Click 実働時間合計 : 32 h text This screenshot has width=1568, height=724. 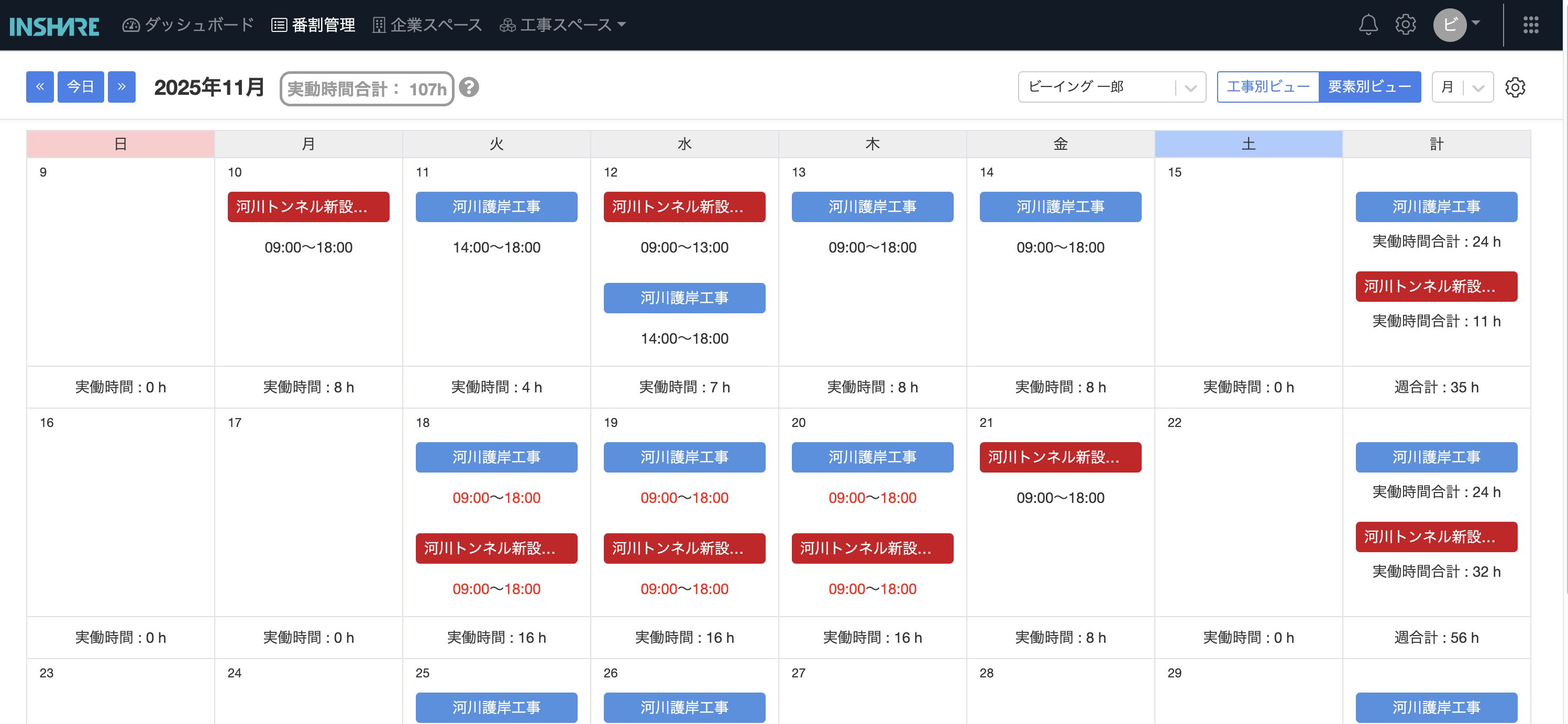(x=1437, y=572)
